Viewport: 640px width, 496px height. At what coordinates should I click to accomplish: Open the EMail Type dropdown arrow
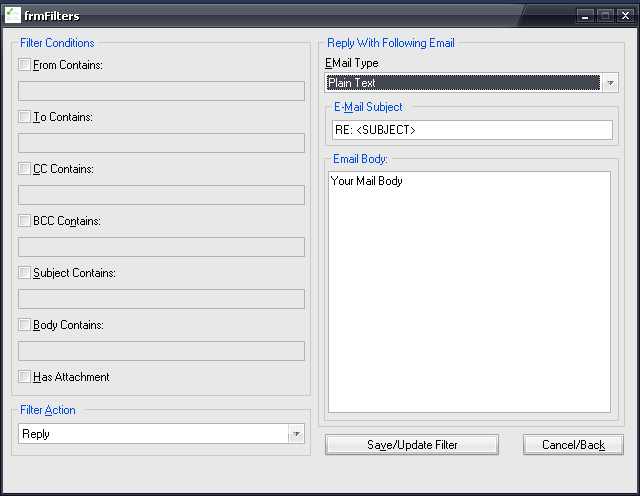click(610, 83)
